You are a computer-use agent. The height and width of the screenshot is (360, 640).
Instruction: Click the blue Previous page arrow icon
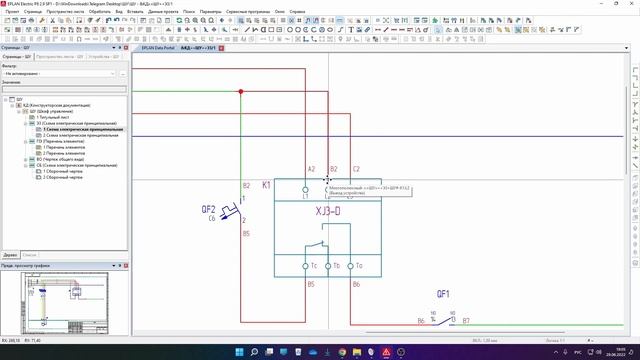pyautogui.click(x=222, y=20)
